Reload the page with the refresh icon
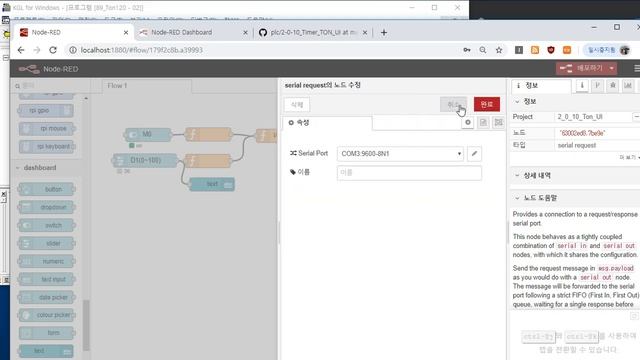This screenshot has width=640, height=360. pyautogui.click(x=53, y=50)
